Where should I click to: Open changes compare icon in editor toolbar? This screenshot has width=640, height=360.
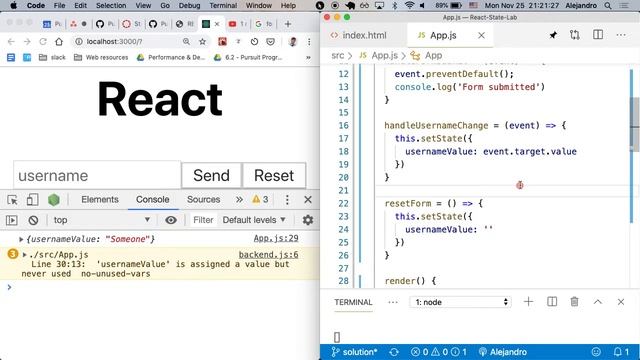pyautogui.click(x=575, y=35)
